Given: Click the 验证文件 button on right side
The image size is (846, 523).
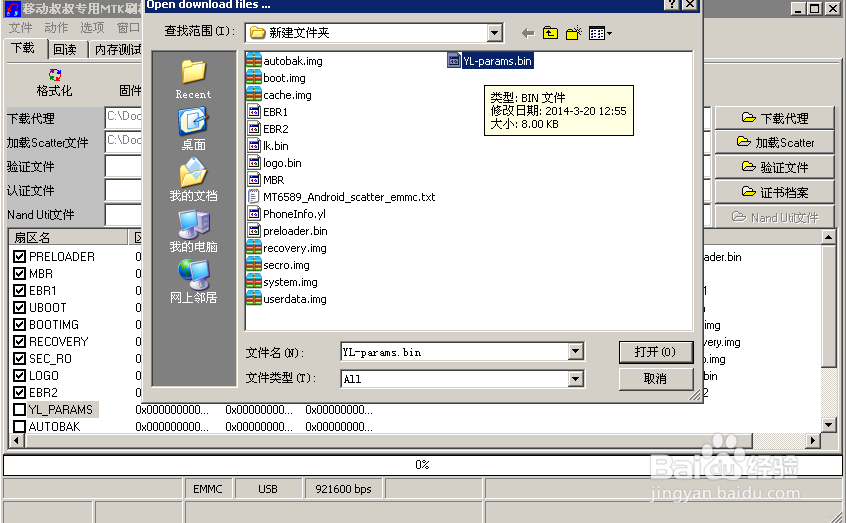Looking at the screenshot, I should [774, 167].
